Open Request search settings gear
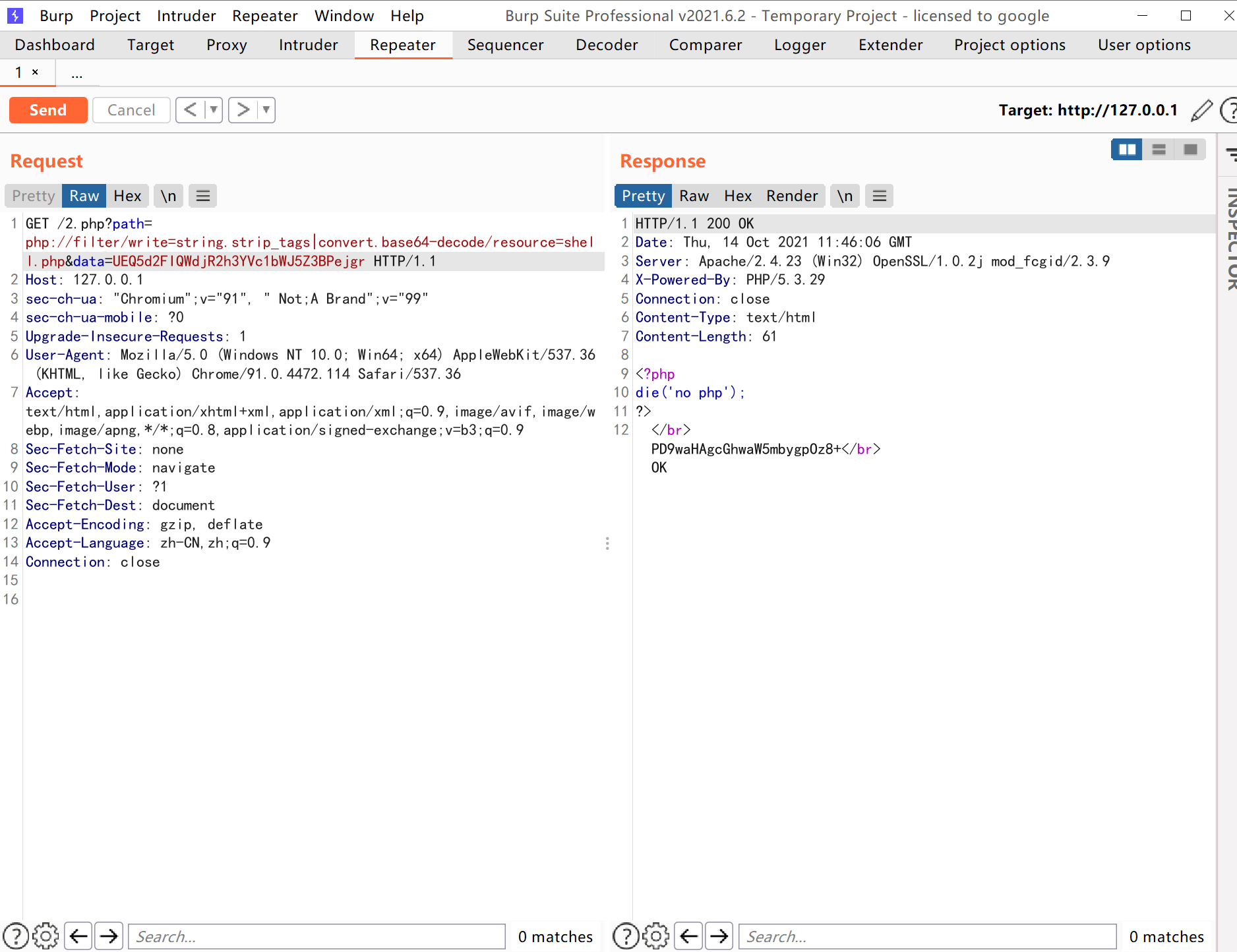 (x=45, y=936)
